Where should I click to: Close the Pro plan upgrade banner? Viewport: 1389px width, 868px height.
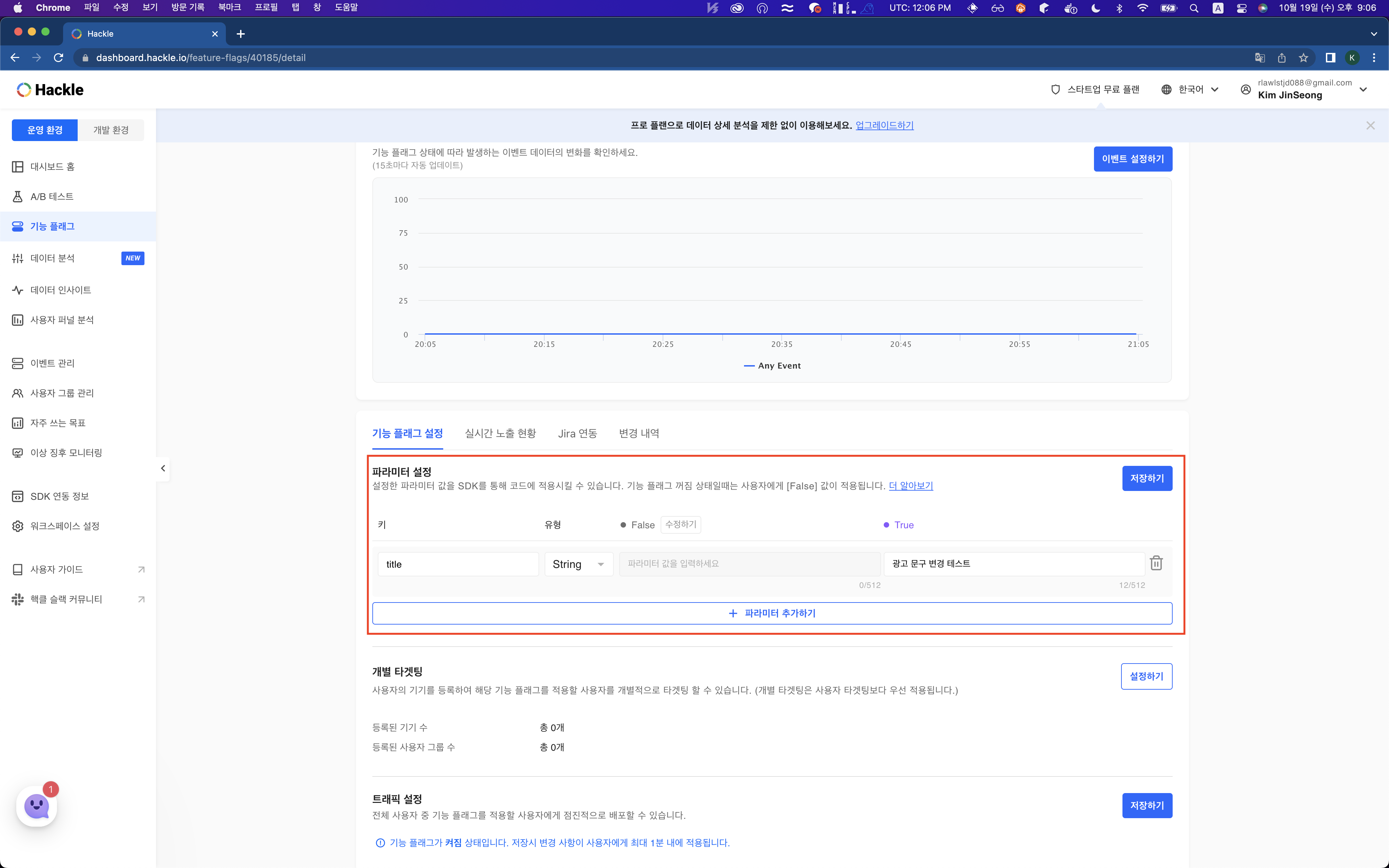pyautogui.click(x=1370, y=126)
